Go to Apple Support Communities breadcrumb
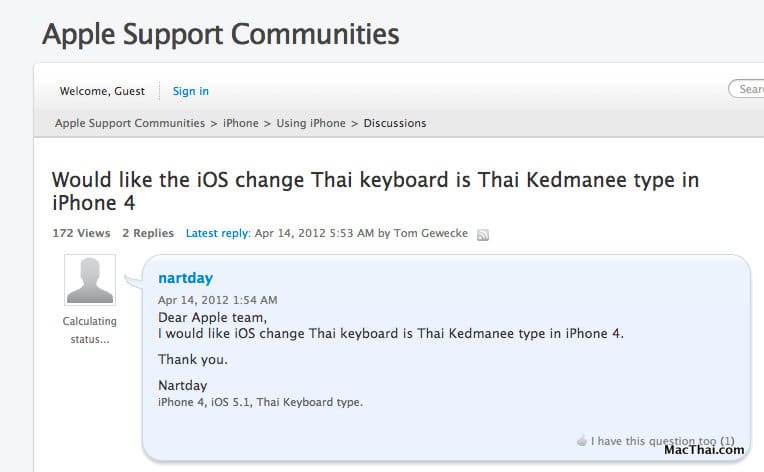 (x=130, y=124)
